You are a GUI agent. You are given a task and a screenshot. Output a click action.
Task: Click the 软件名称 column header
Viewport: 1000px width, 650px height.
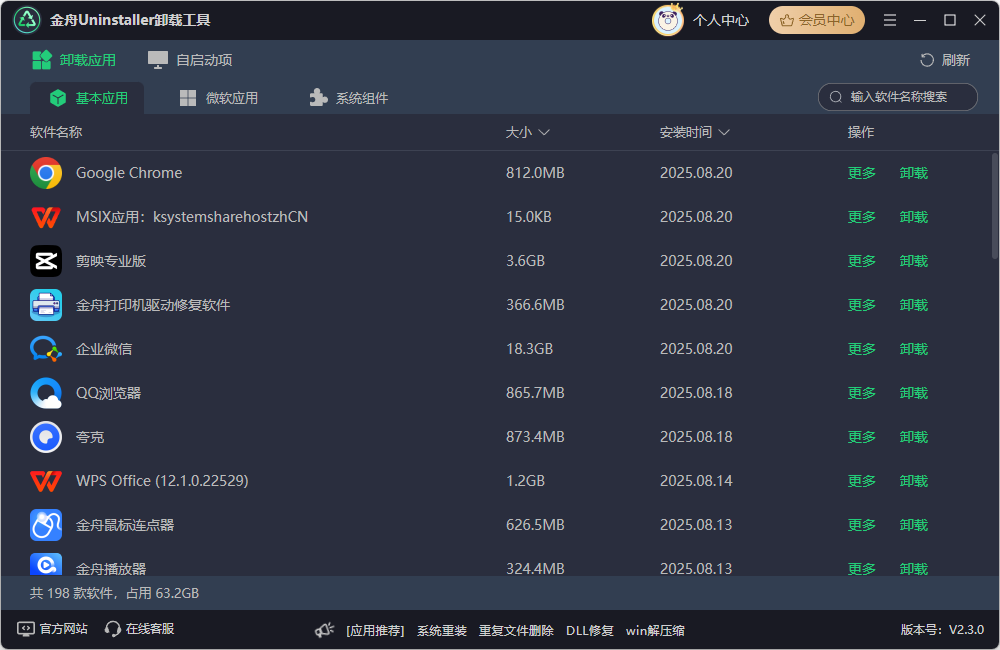pos(56,133)
